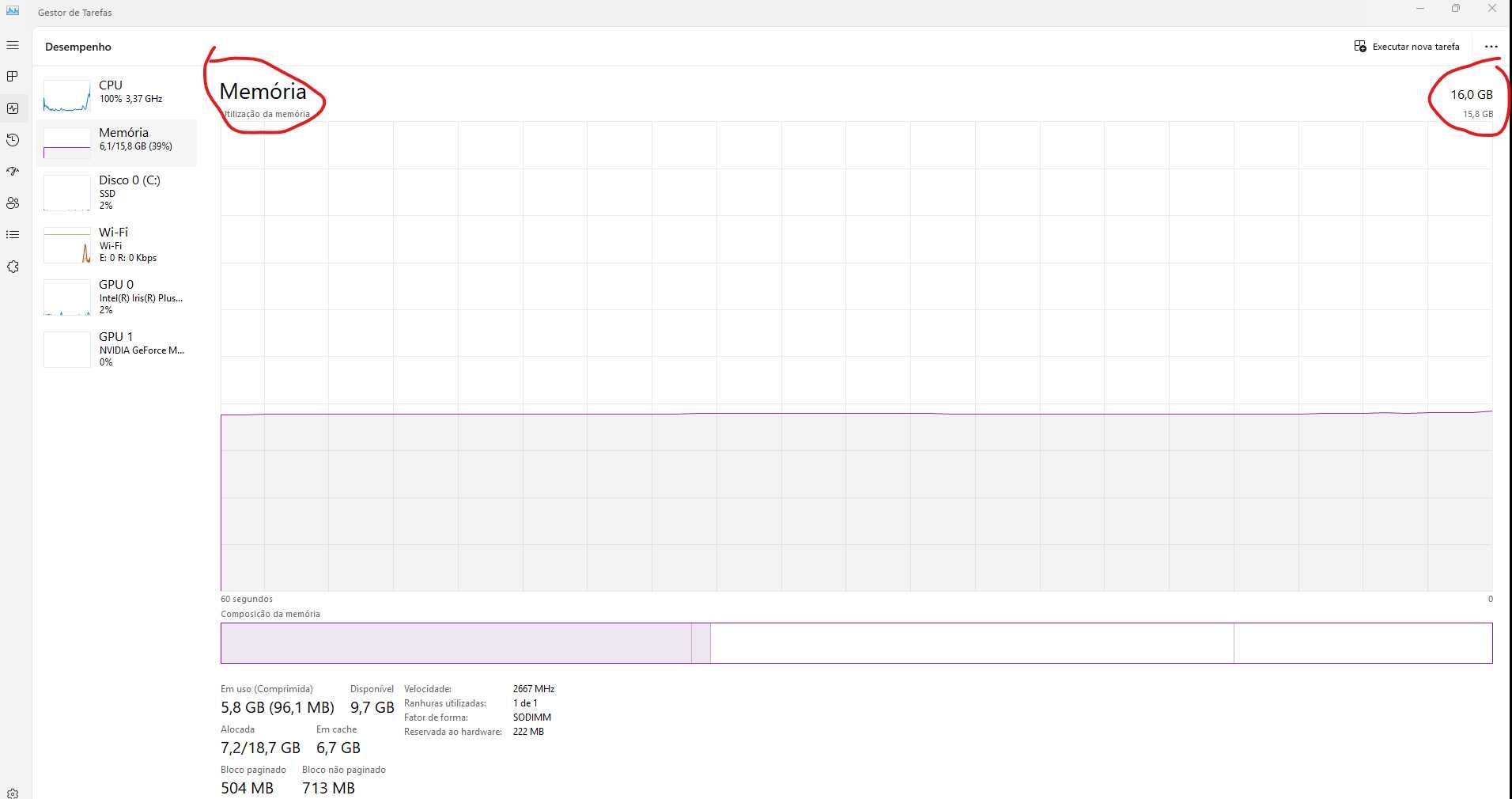This screenshot has width=1512, height=799.
Task: Select the Memória performance entry
Action: (x=117, y=142)
